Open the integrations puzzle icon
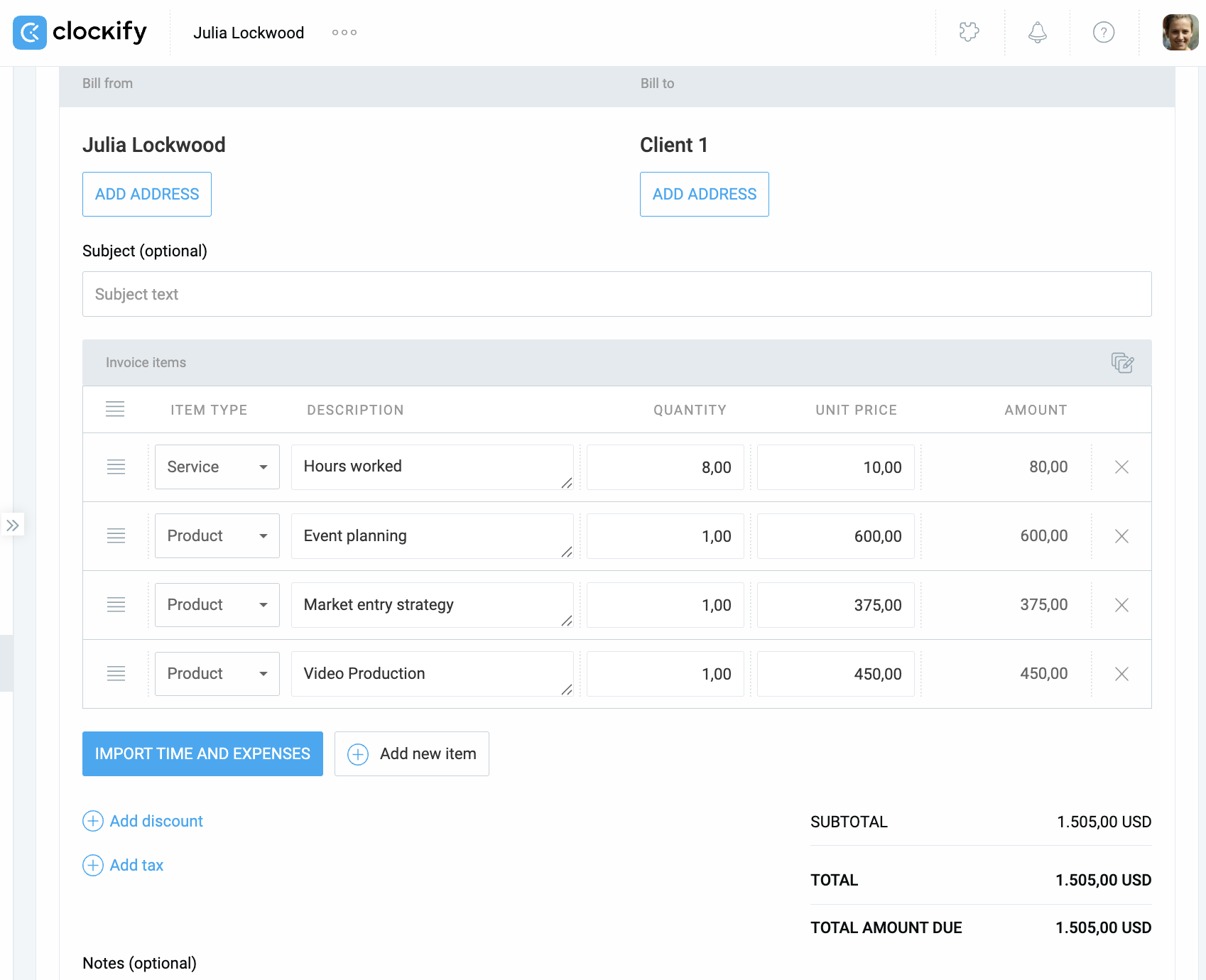Image resolution: width=1206 pixels, height=980 pixels. (969, 33)
